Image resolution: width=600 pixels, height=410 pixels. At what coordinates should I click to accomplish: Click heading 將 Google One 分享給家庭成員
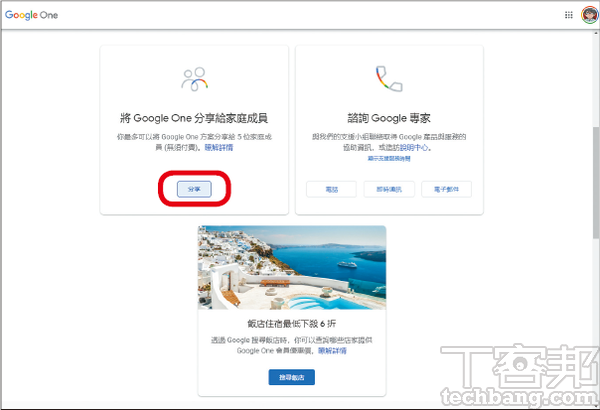(x=194, y=118)
